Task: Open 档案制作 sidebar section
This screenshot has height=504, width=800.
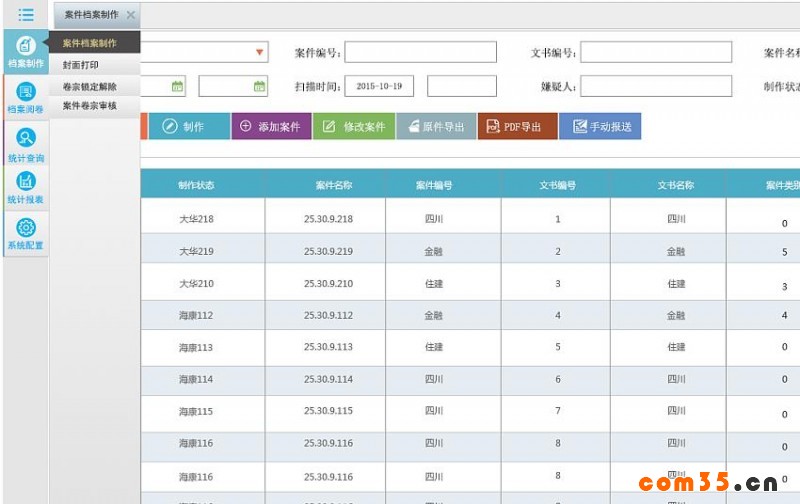Action: coord(26,52)
